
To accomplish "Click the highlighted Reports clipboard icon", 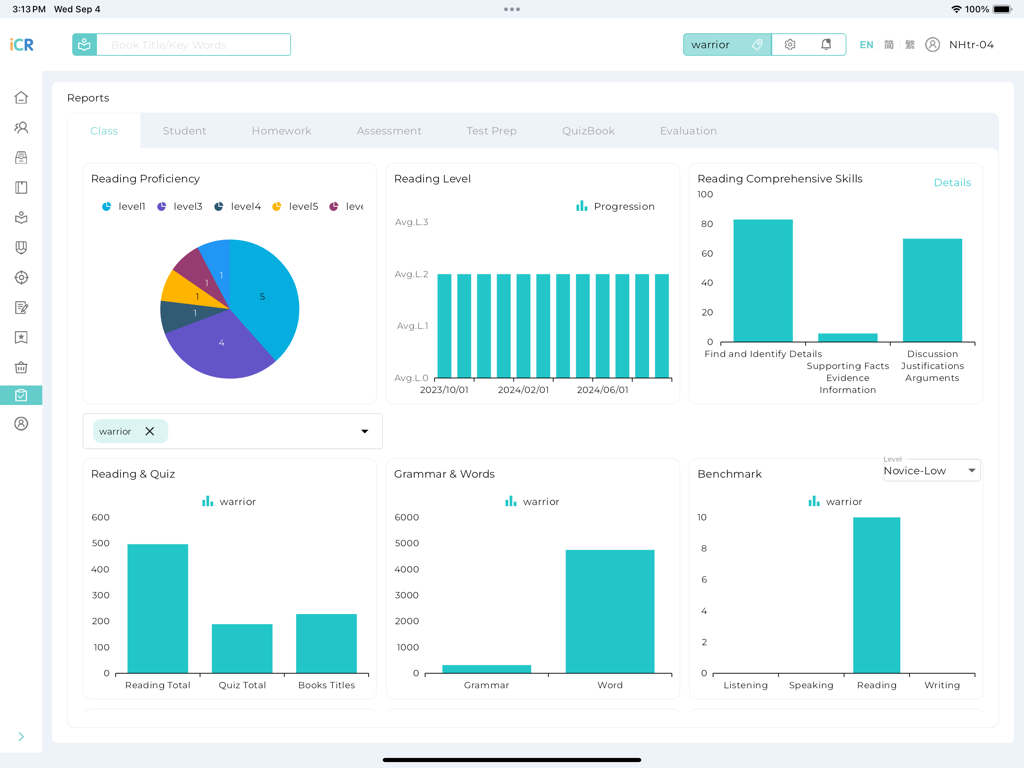I will pyautogui.click(x=20, y=397).
